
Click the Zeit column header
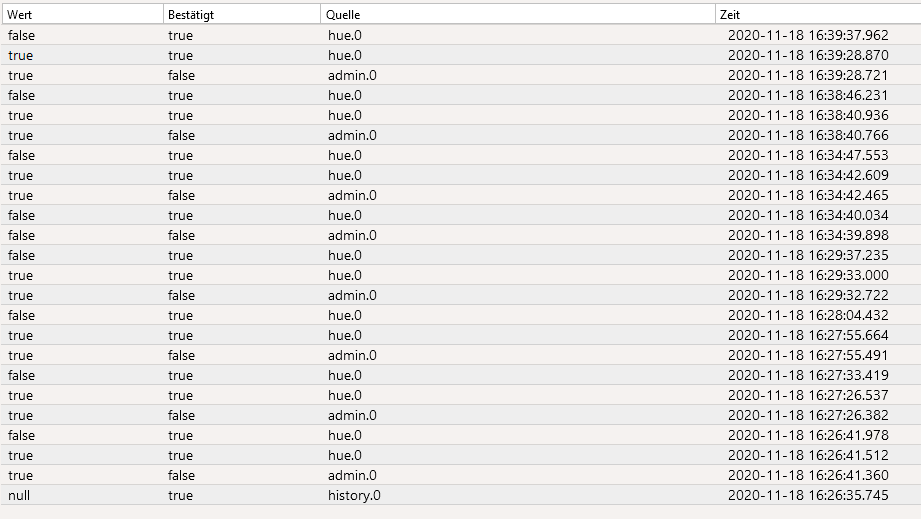click(x=818, y=15)
